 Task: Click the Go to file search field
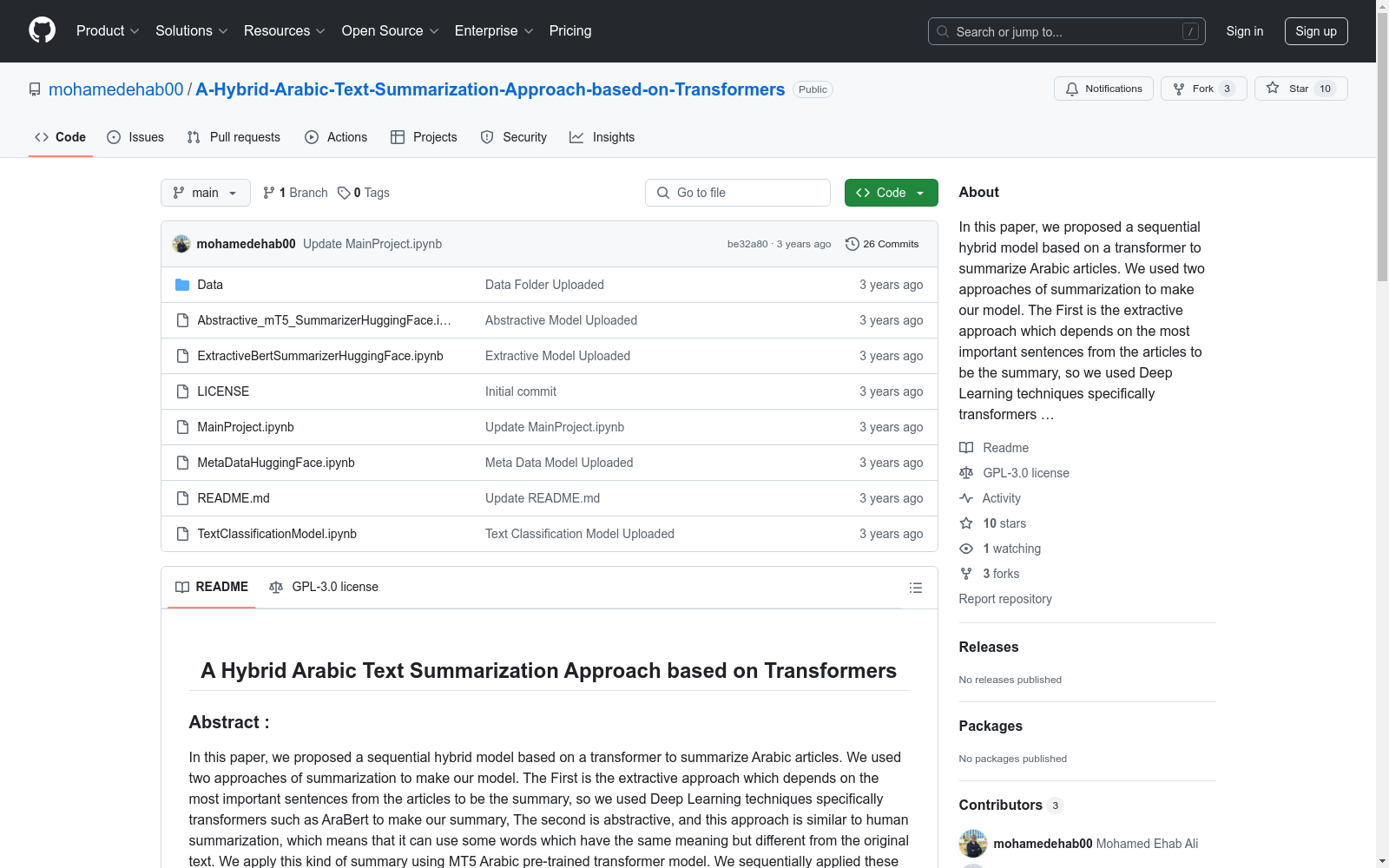click(738, 193)
